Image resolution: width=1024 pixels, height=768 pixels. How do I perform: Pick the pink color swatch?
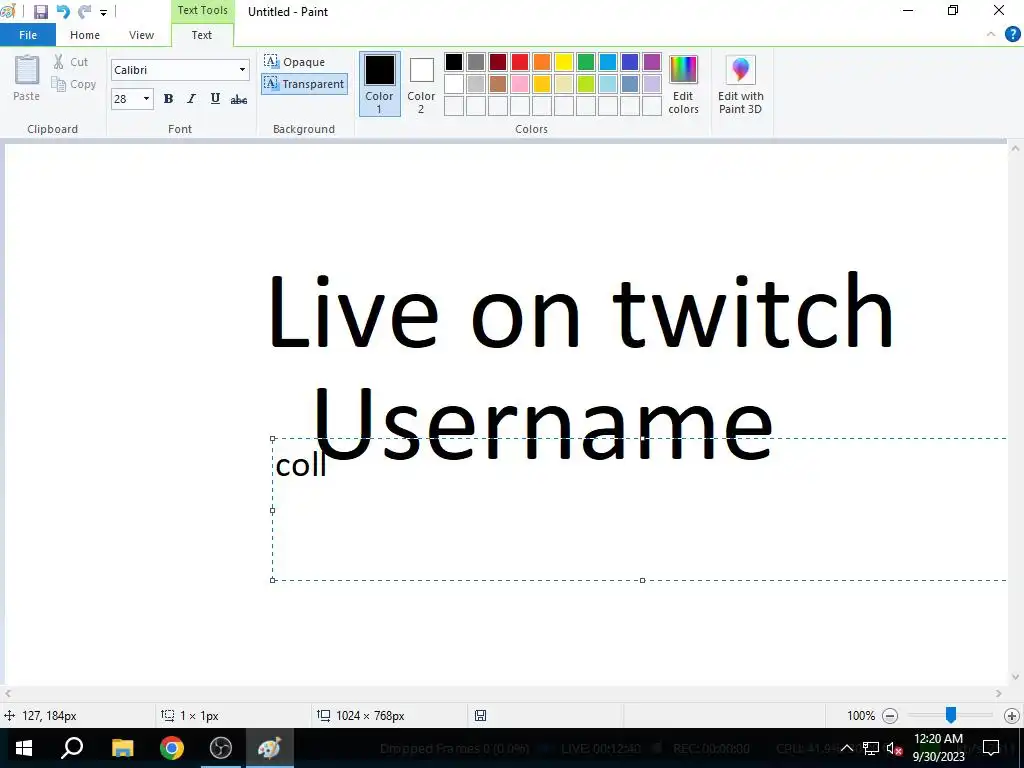pyautogui.click(x=520, y=84)
